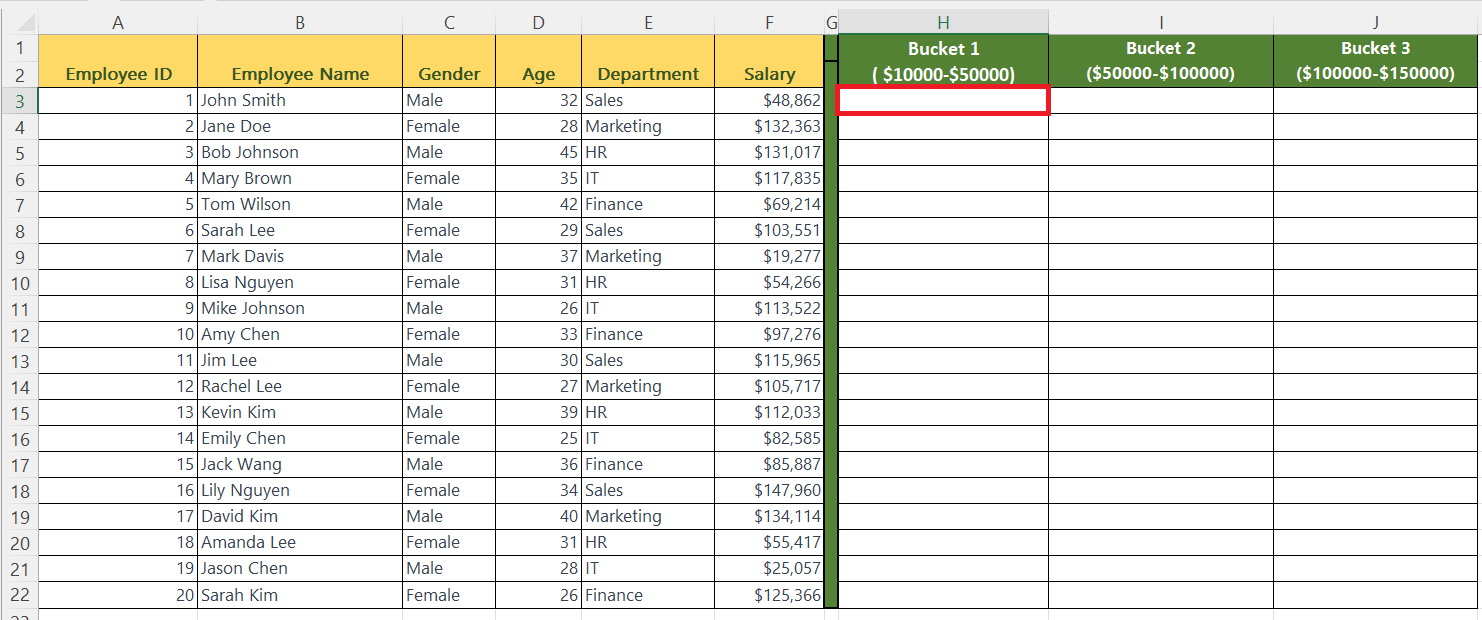1482x620 pixels.
Task: Click the Bucket 1 green header cell
Action: (942, 58)
